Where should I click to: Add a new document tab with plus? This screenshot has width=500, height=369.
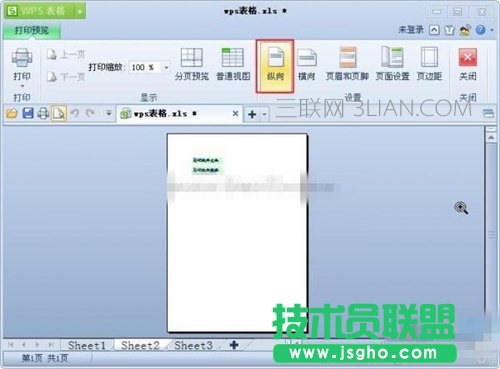click(x=252, y=114)
